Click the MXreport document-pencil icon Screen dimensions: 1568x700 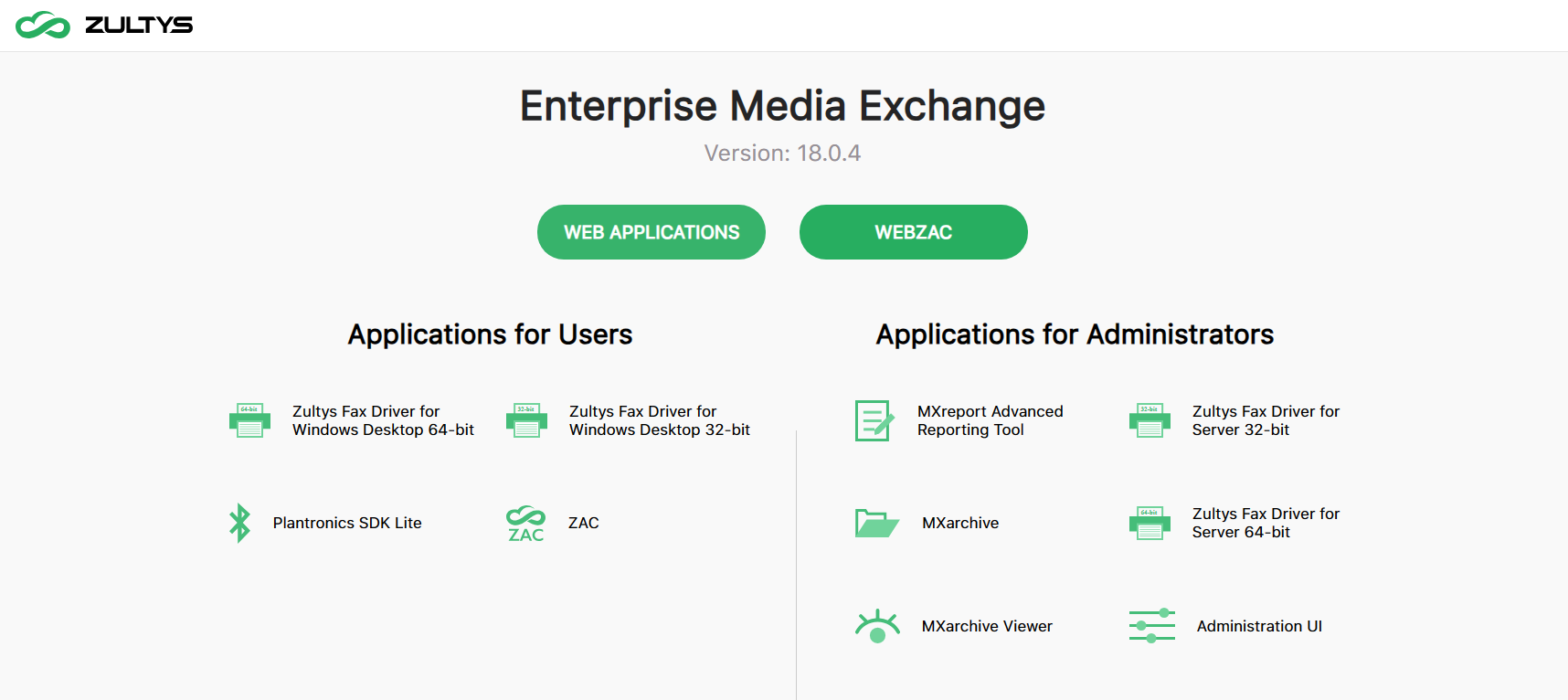(874, 420)
